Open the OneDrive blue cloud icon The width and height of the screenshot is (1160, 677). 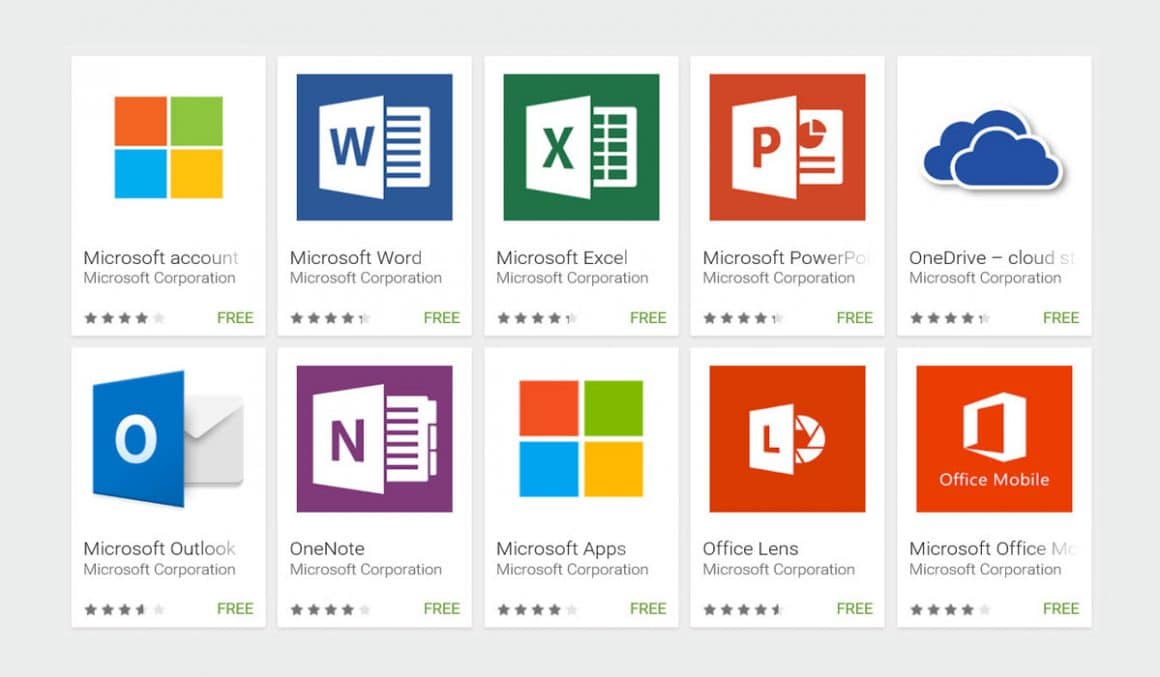point(993,149)
